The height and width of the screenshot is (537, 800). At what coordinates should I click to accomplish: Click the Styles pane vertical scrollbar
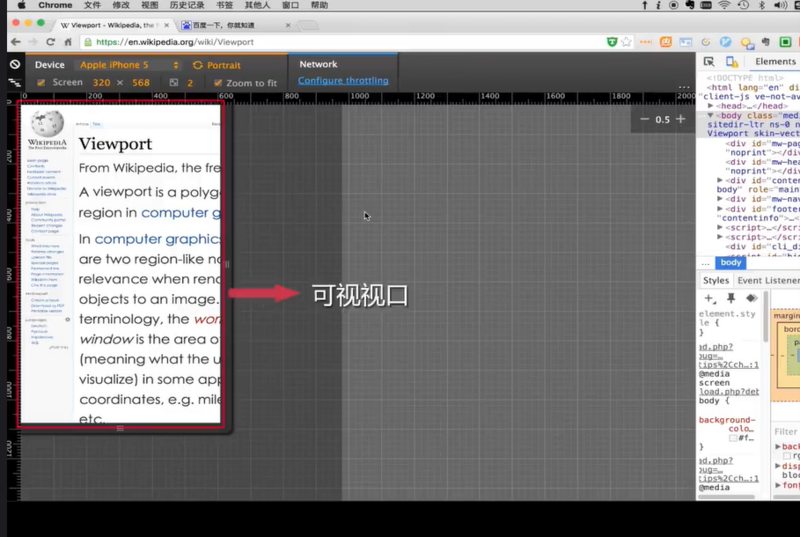(x=765, y=317)
